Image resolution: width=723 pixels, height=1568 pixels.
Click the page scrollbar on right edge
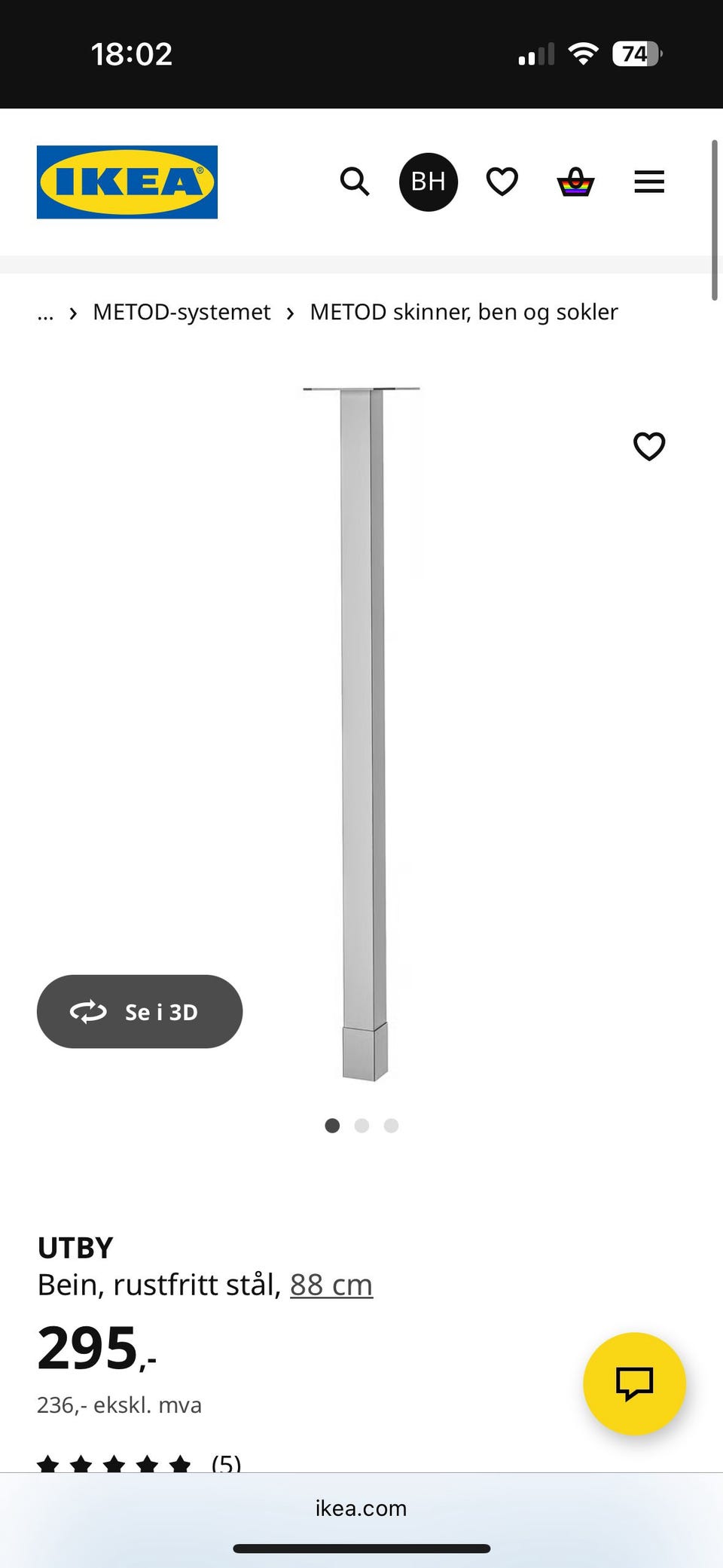pyautogui.click(x=715, y=220)
